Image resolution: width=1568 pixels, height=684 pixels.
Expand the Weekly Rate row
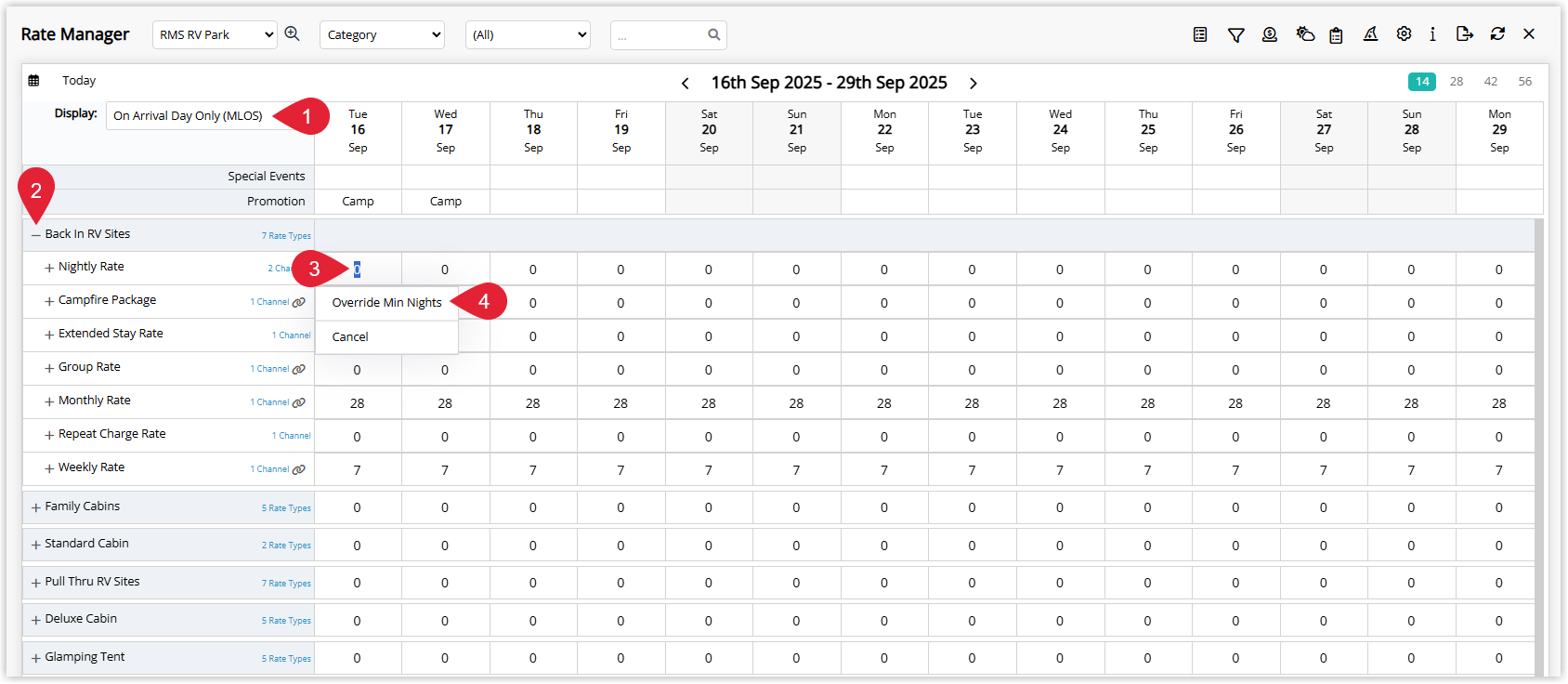click(x=49, y=468)
